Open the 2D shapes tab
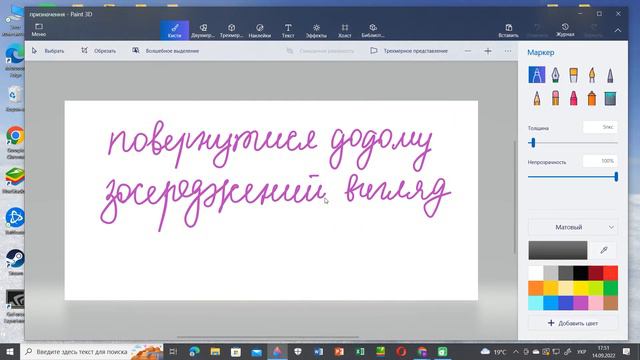The image size is (640, 360). coord(203,31)
